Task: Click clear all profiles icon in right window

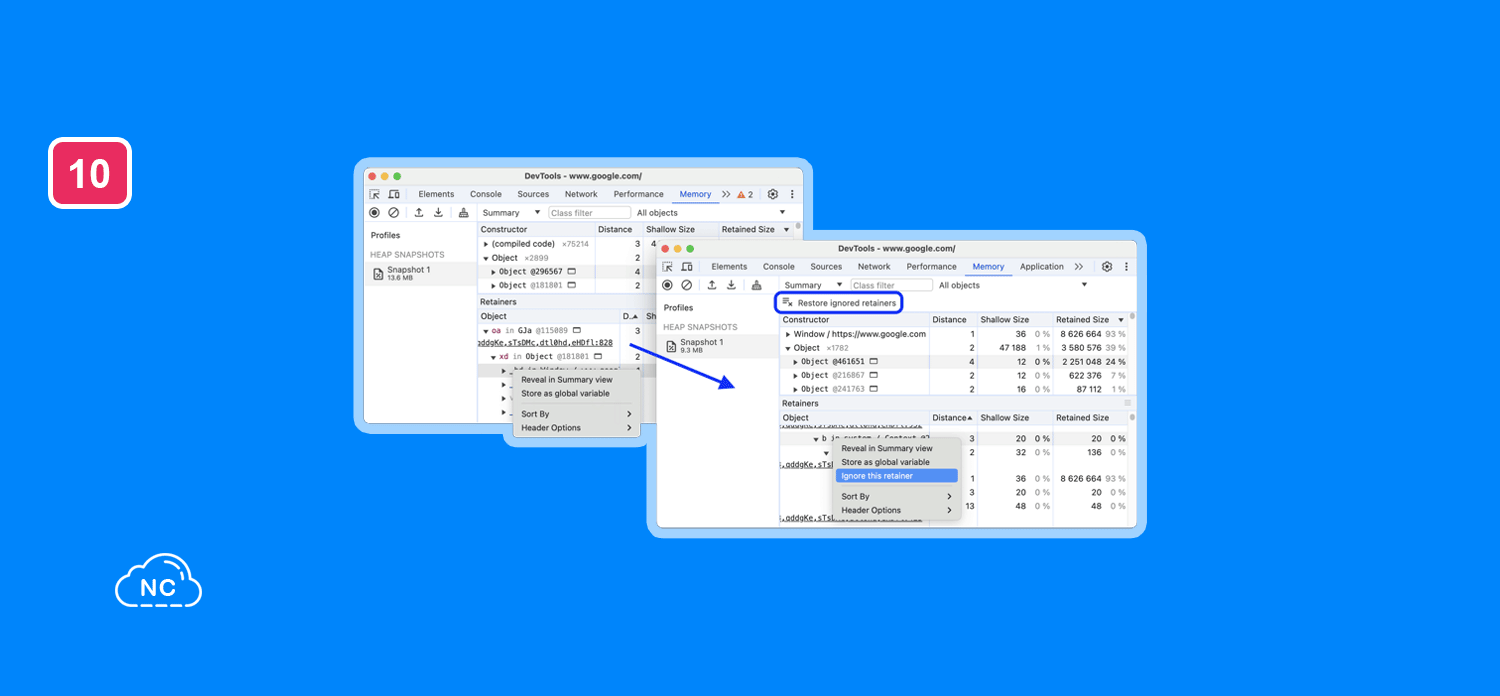Action: pos(686,285)
